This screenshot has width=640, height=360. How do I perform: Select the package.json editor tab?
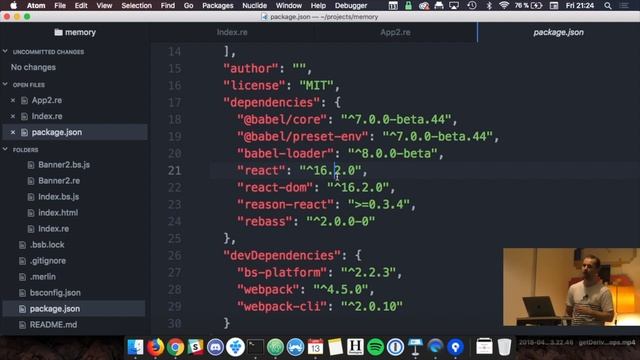pos(558,32)
